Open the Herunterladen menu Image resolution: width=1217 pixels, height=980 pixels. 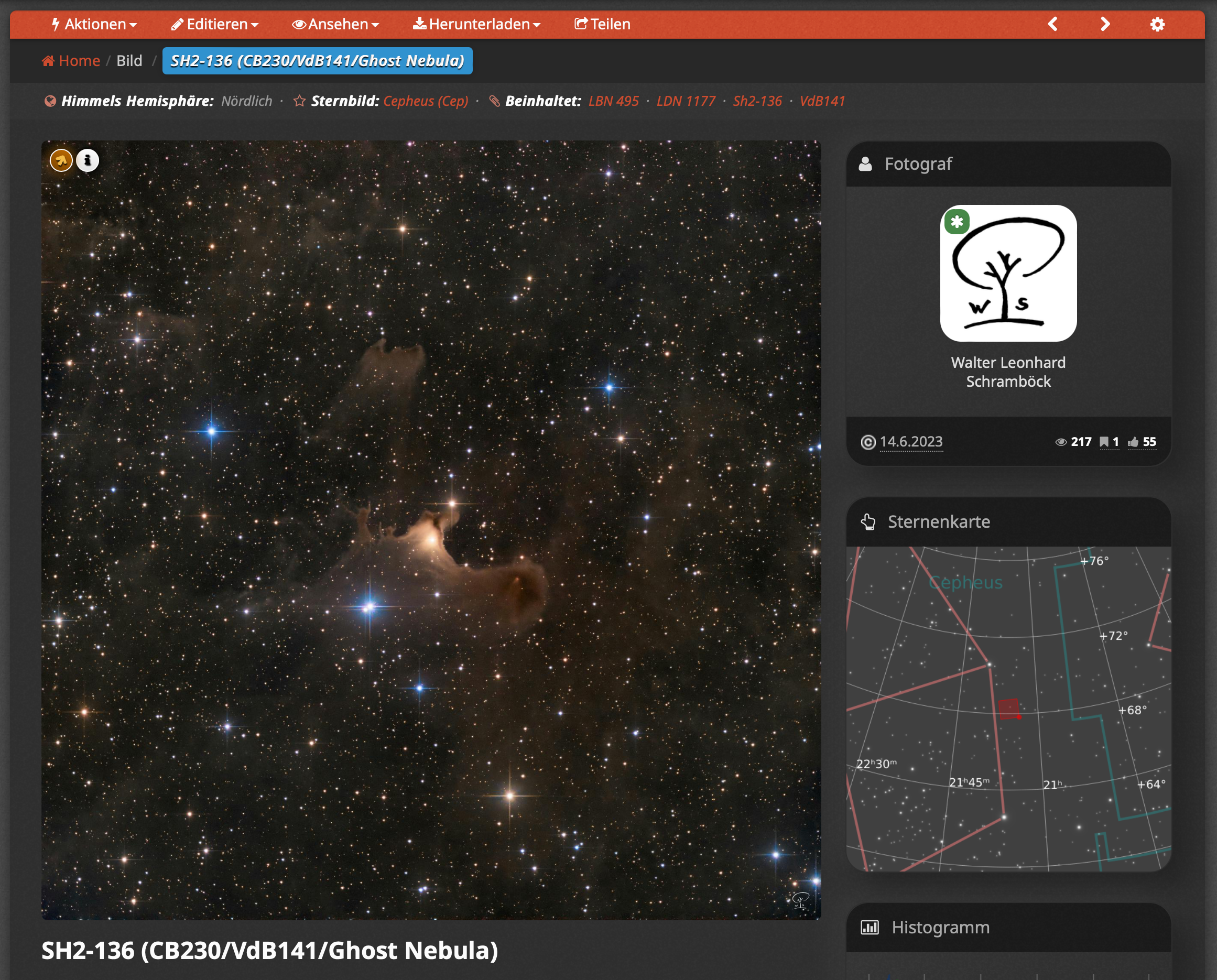point(477,24)
